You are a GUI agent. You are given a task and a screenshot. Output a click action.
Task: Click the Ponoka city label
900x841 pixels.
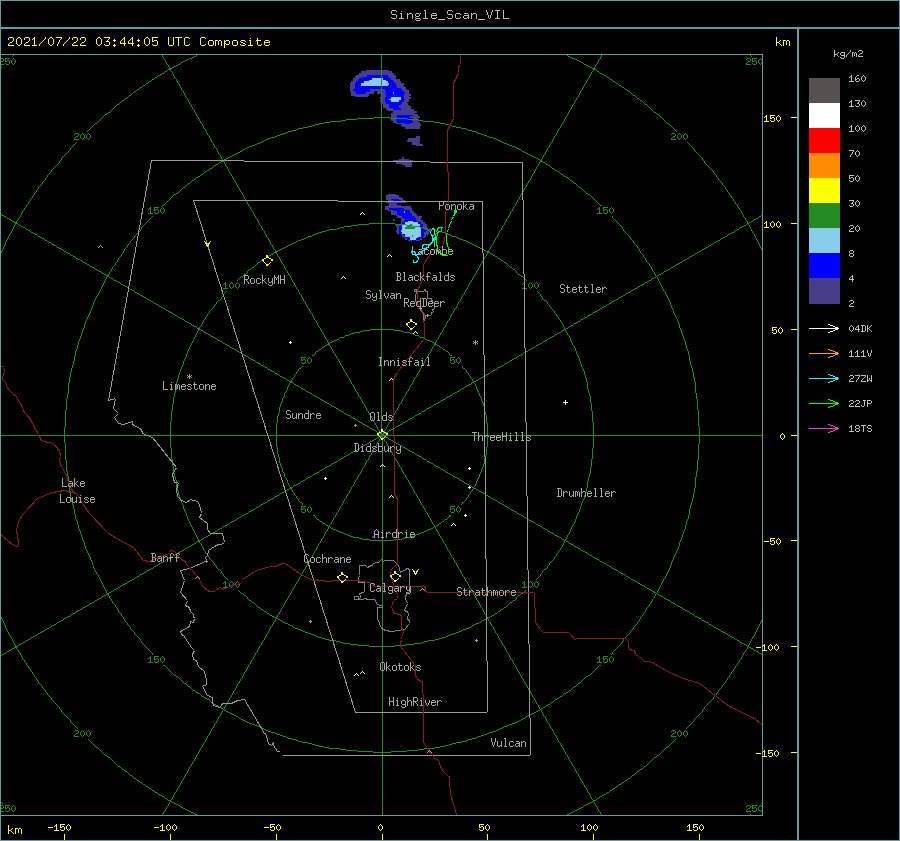click(456, 206)
